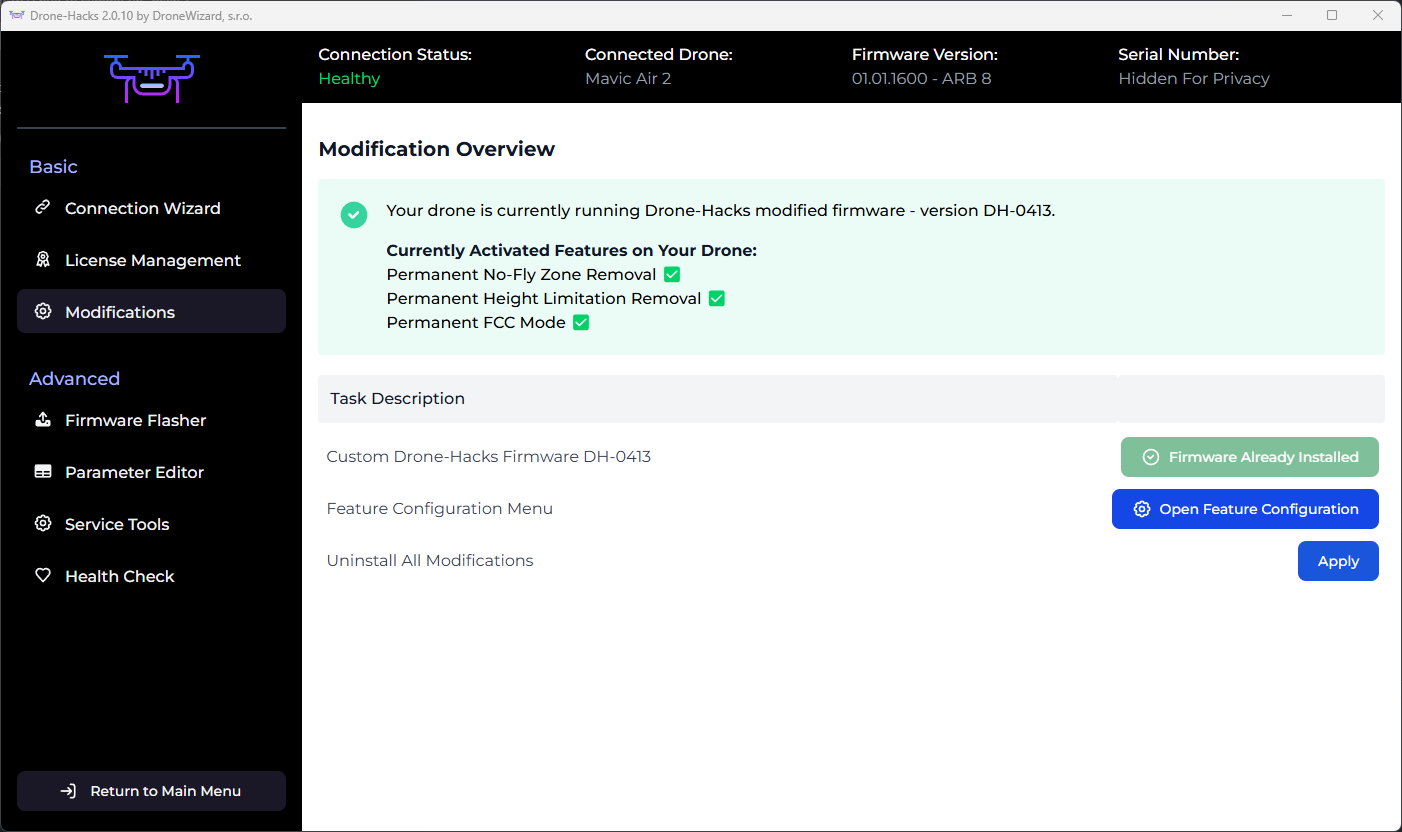The image size is (1402, 832).
Task: Click the Health Check heart icon
Action: [x=43, y=576]
